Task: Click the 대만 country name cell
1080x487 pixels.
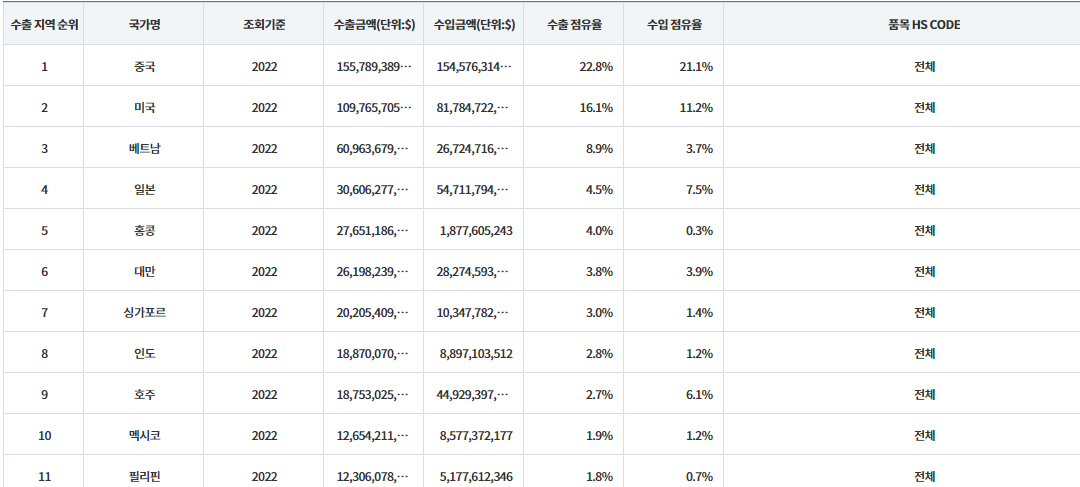Action: pyautogui.click(x=144, y=272)
